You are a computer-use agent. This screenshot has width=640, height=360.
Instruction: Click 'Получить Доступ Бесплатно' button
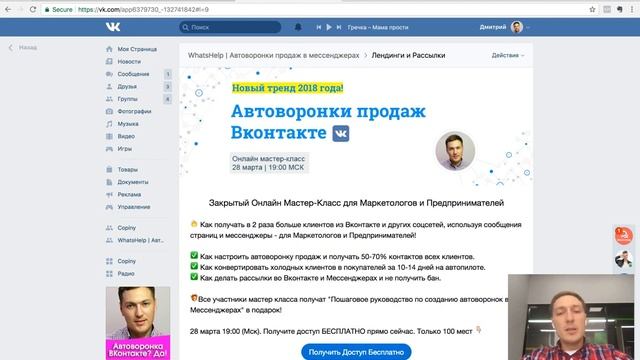click(x=356, y=352)
